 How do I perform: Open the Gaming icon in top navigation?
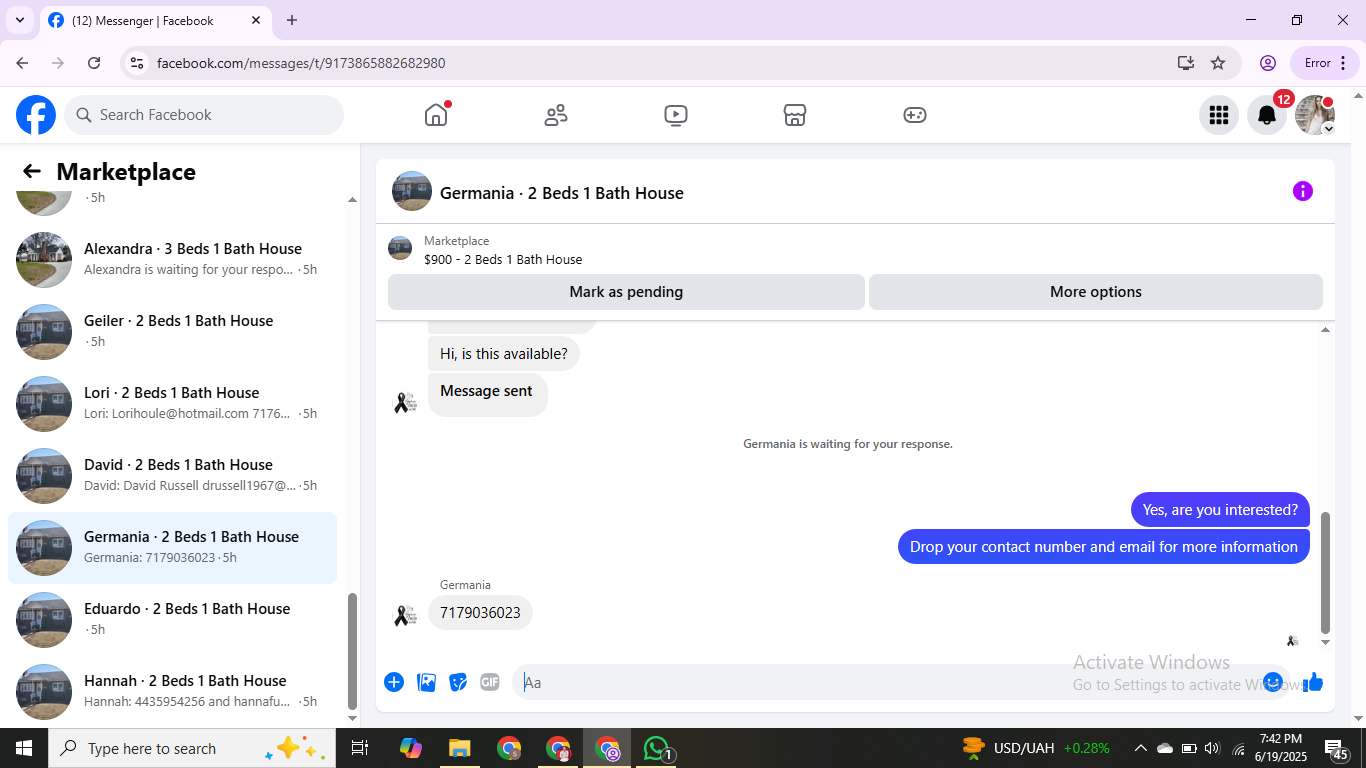click(915, 115)
